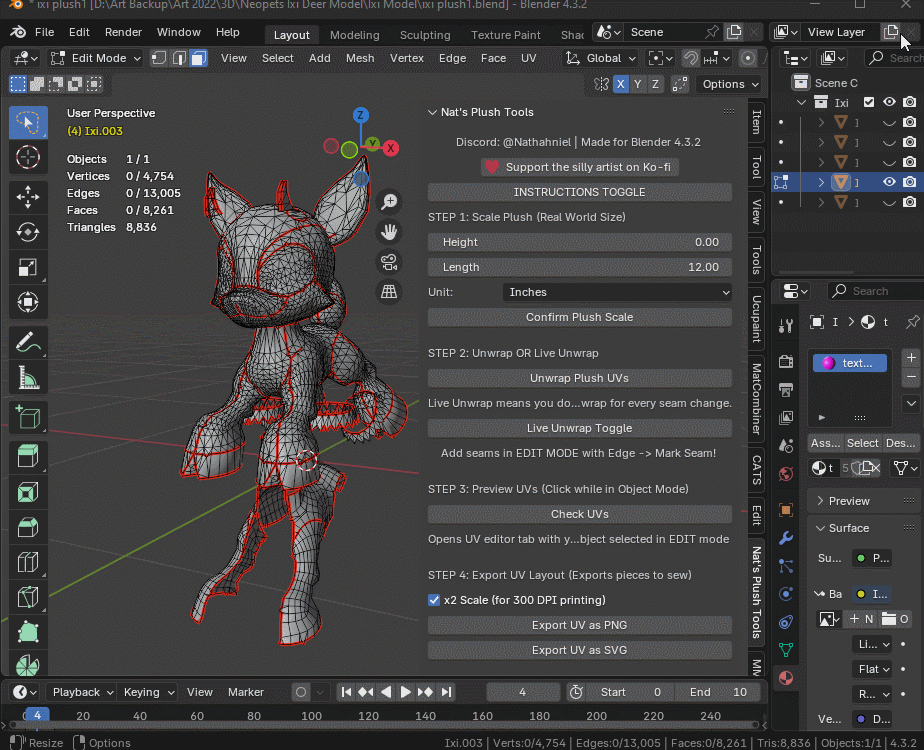
Task: Select the Rotate tool
Action: point(28,232)
